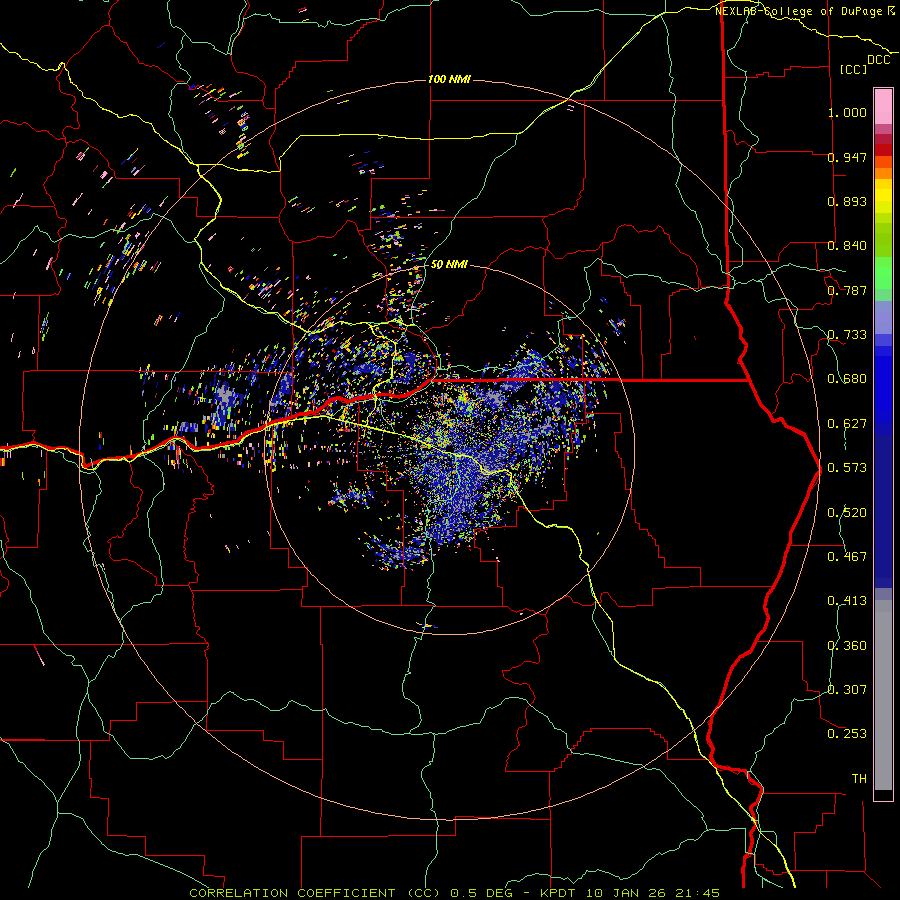
Task: Click the 0.840 legend value
Action: point(847,246)
